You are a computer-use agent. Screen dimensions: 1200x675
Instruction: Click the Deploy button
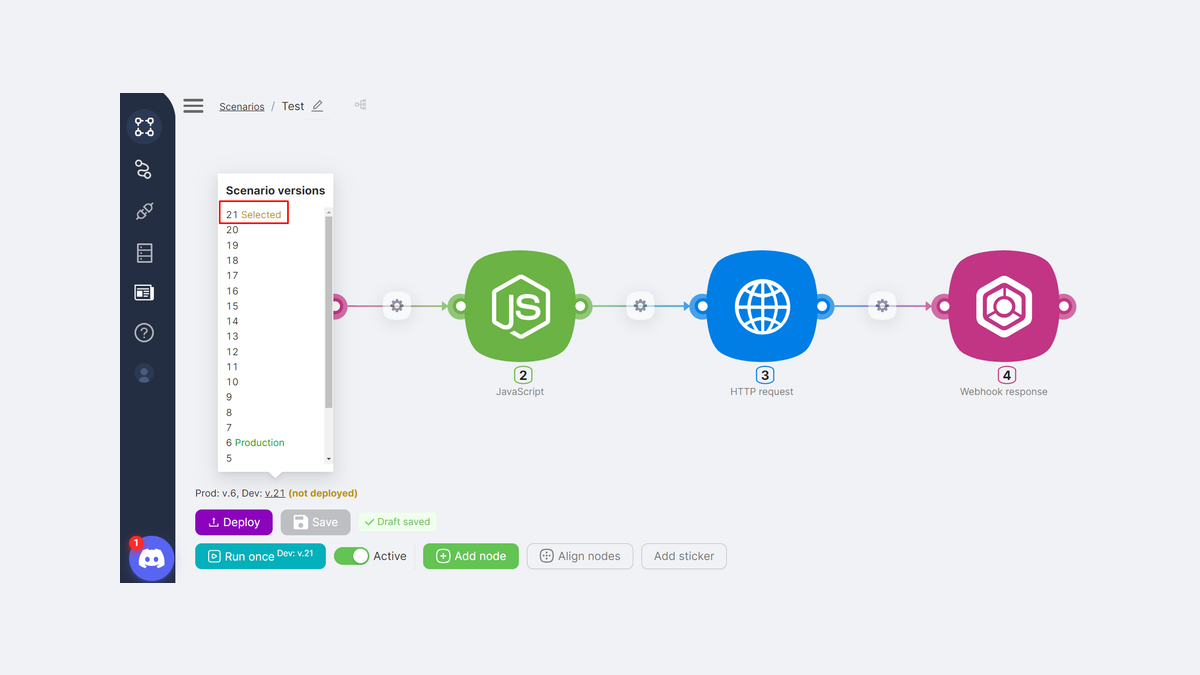coord(234,522)
